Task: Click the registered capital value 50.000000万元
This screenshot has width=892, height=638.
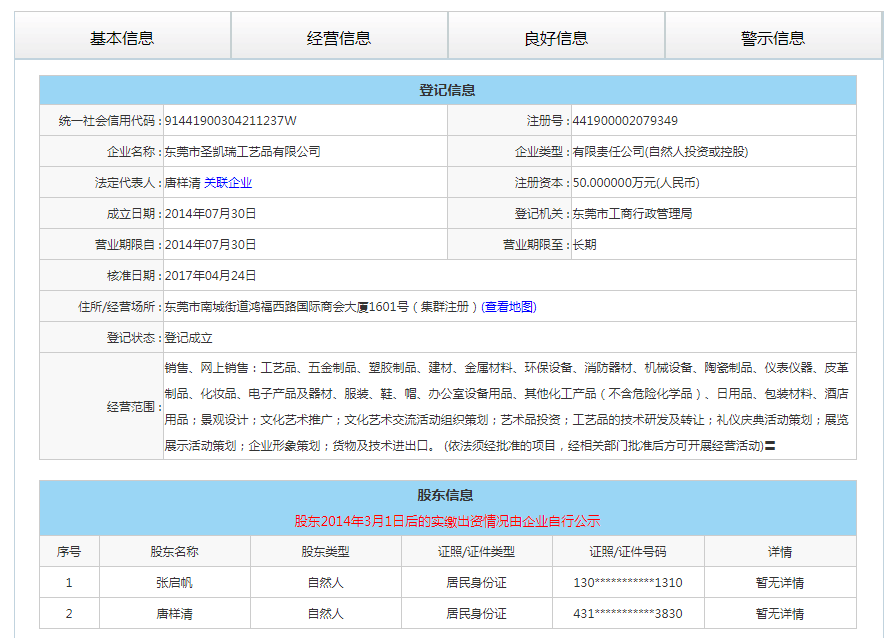Action: (x=636, y=183)
